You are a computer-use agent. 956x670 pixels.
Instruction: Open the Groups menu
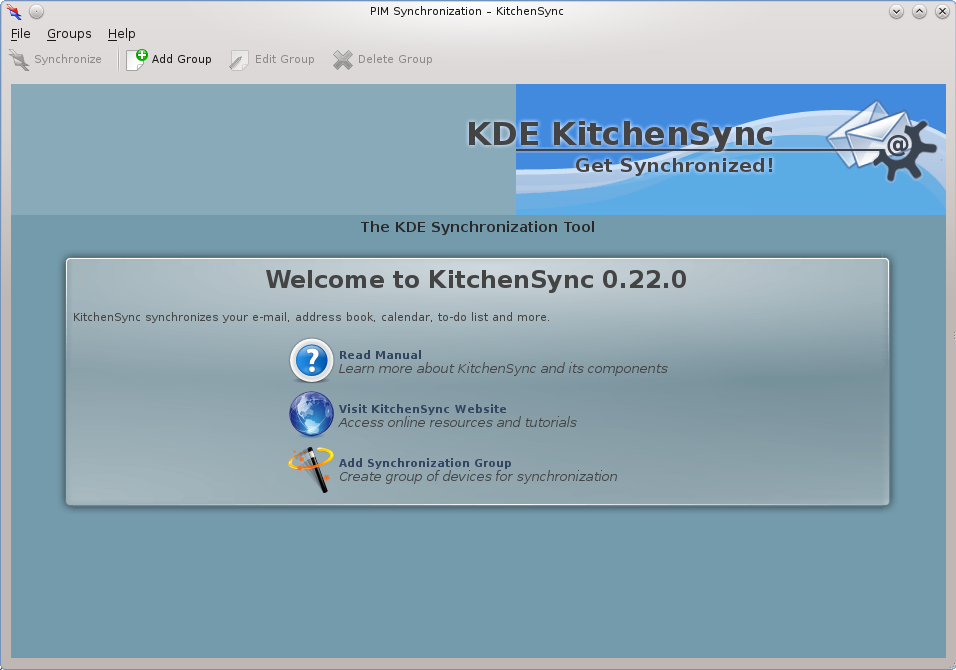click(x=69, y=34)
